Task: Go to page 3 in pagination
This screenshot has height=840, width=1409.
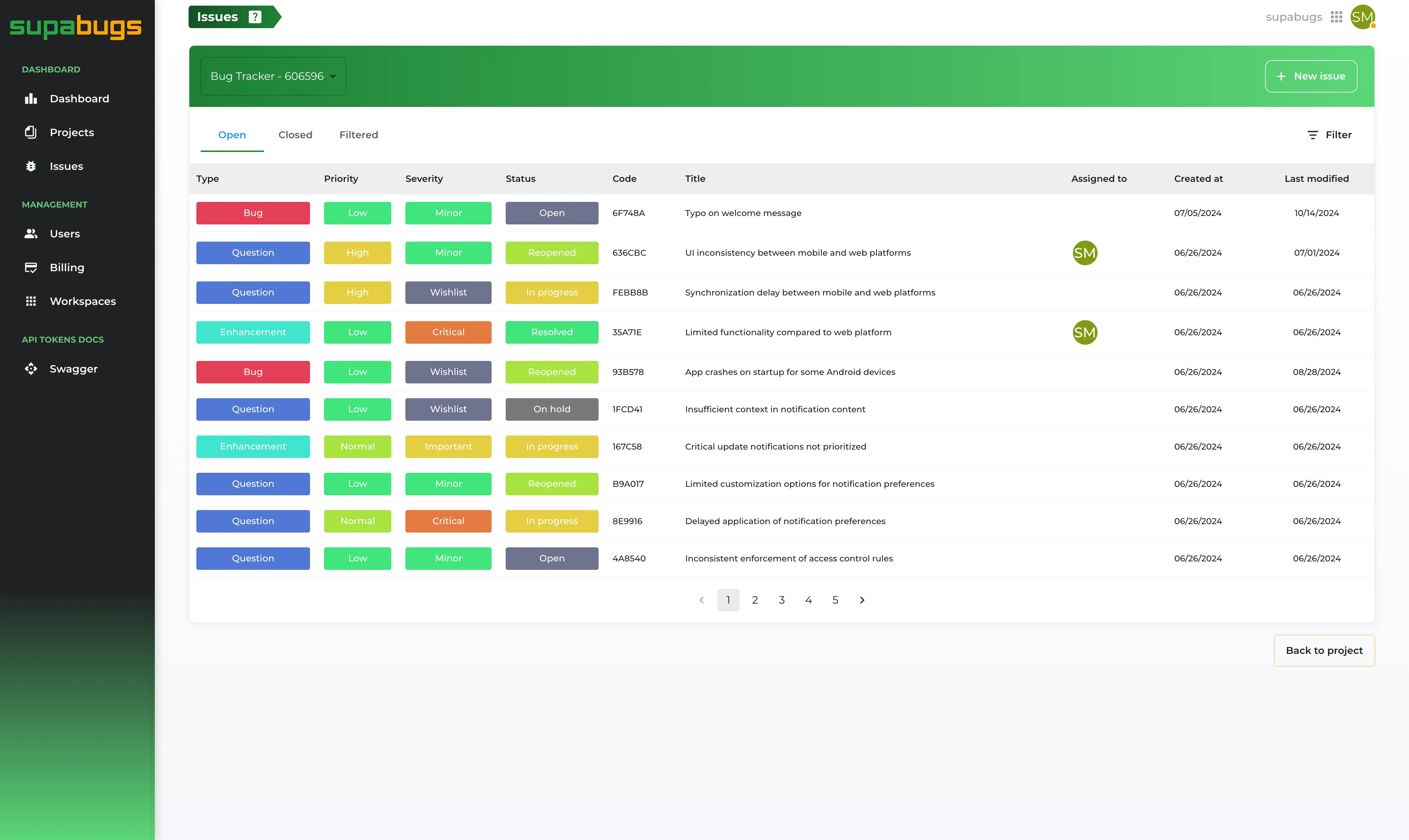Action: click(781, 600)
